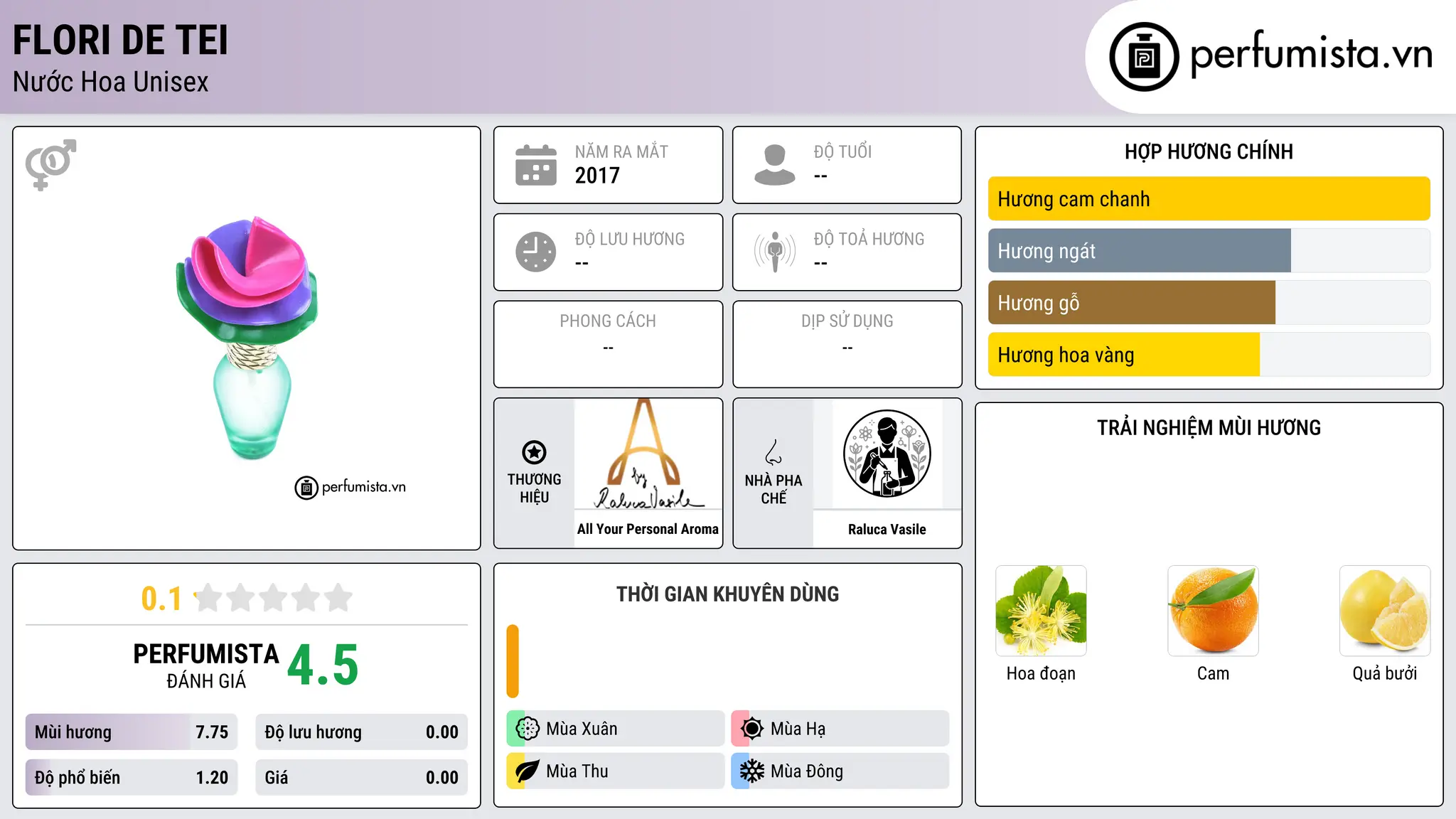Click the NHÀ PHA CHẾ label
1456x819 pixels.
click(773, 489)
